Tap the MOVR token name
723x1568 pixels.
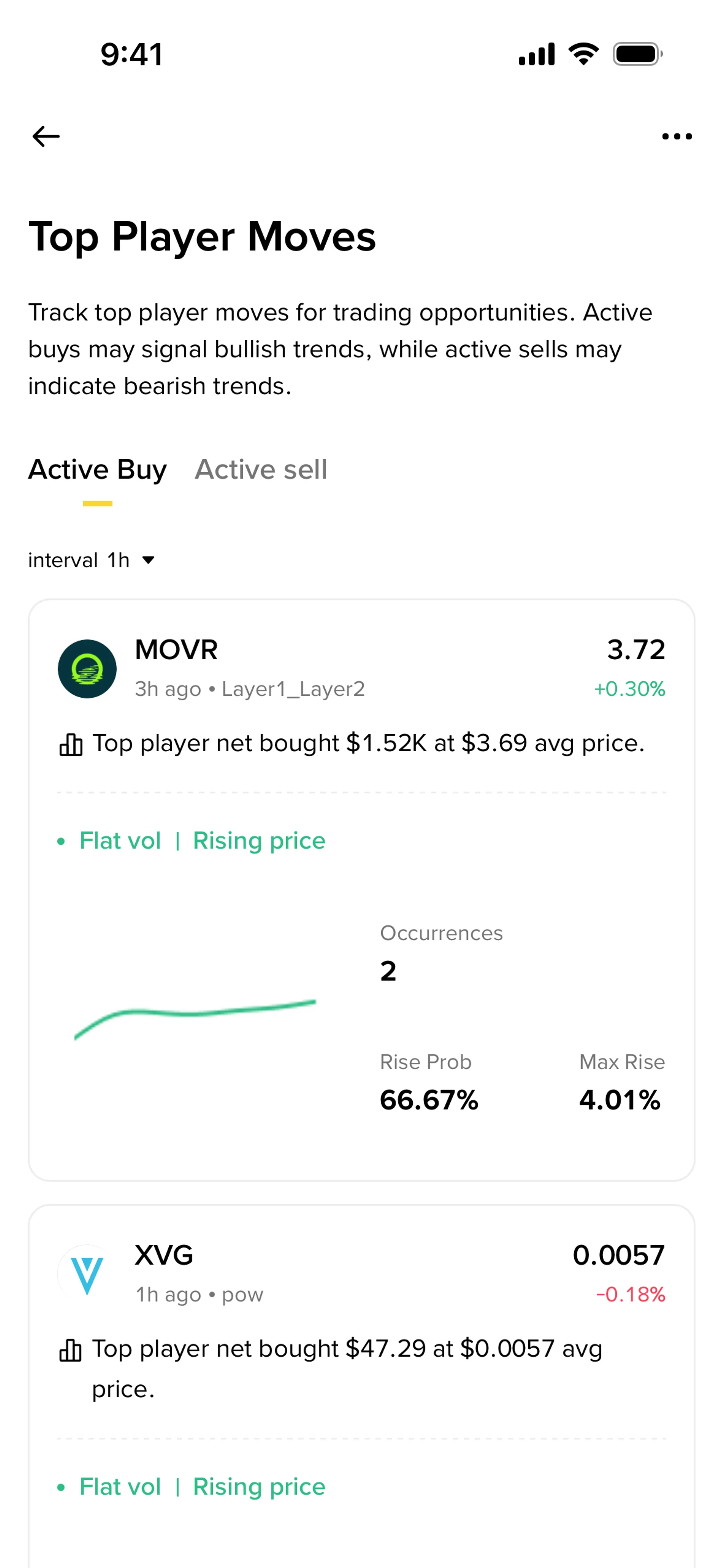point(176,650)
